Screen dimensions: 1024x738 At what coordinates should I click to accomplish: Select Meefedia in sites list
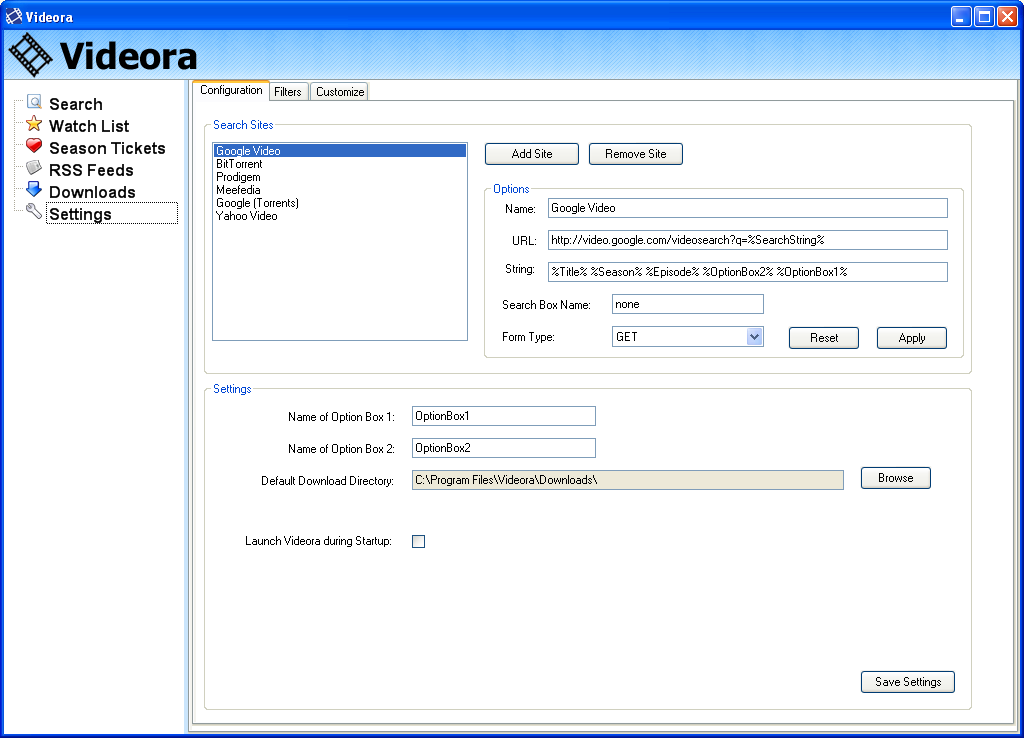pyautogui.click(x=340, y=190)
